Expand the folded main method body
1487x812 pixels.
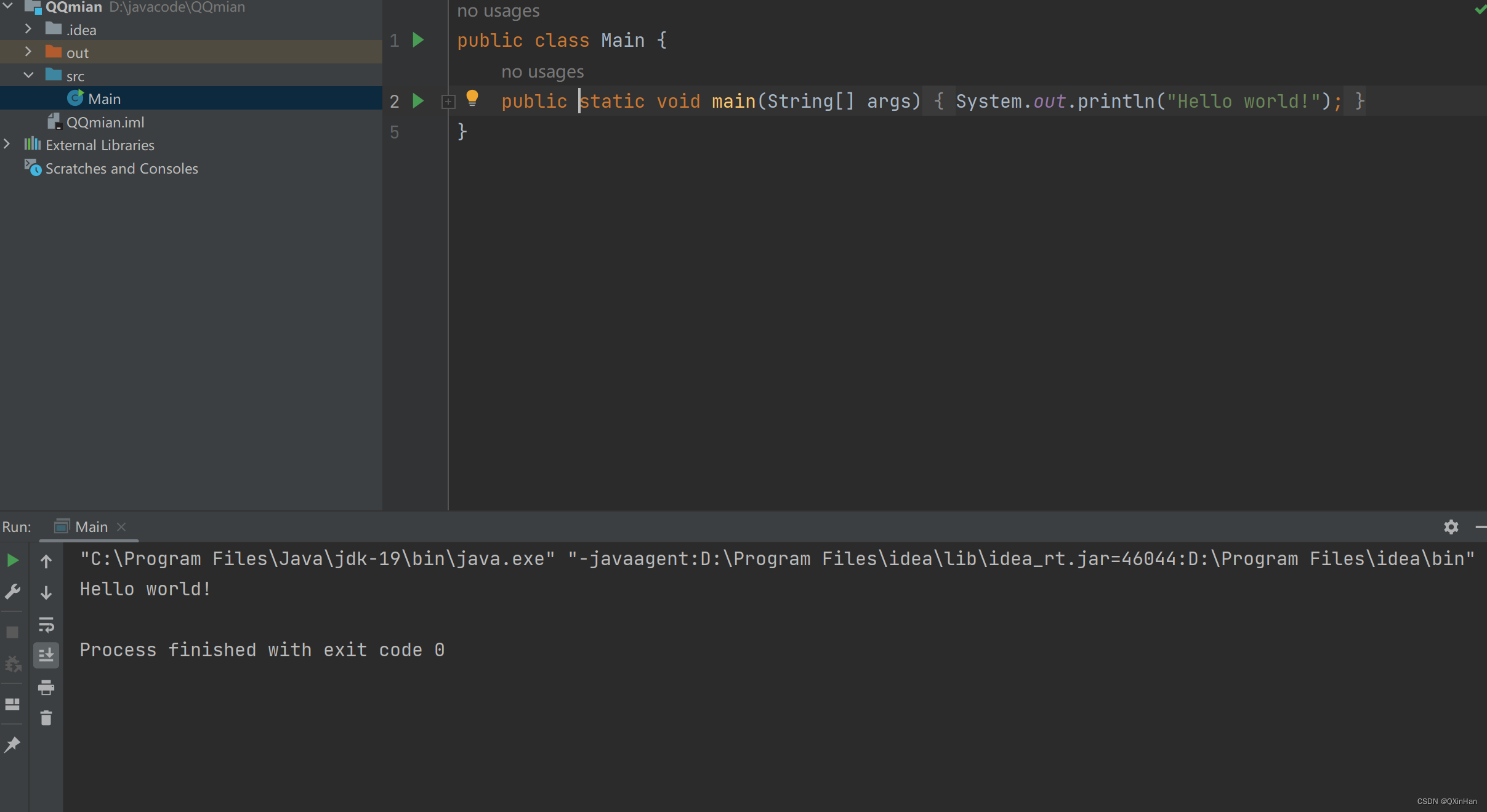click(448, 102)
